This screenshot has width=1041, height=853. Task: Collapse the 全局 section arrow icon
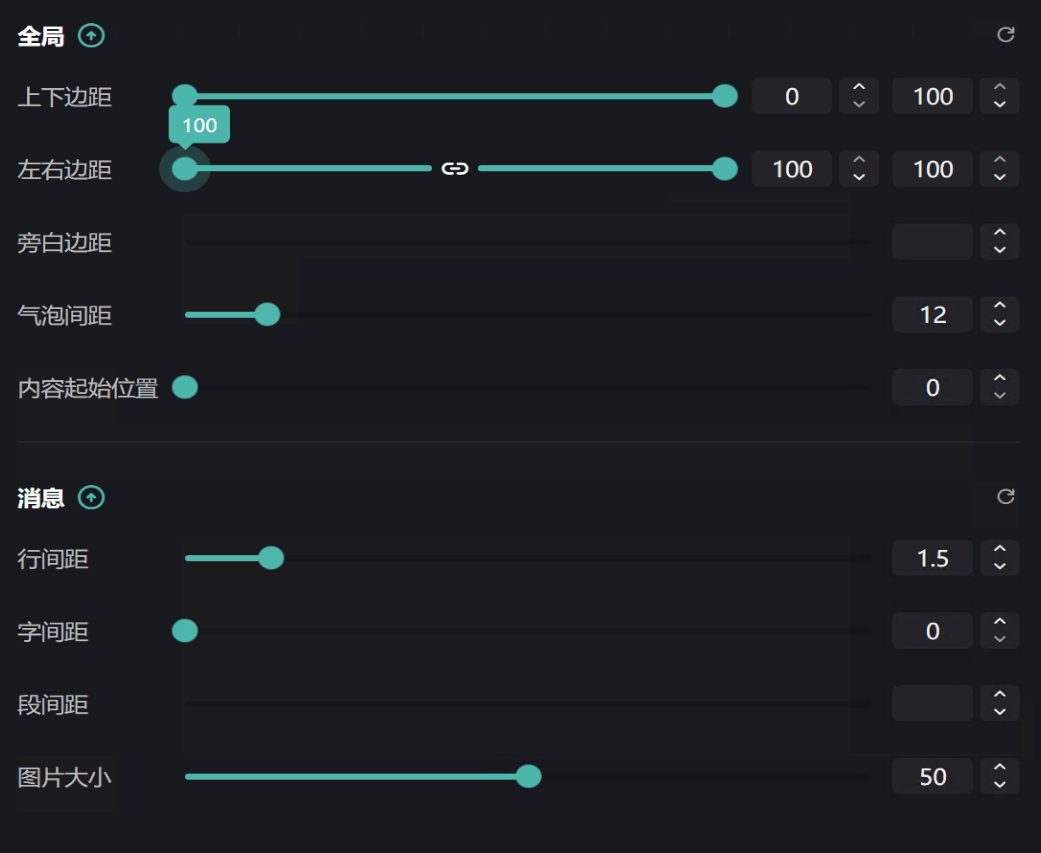pyautogui.click(x=91, y=37)
